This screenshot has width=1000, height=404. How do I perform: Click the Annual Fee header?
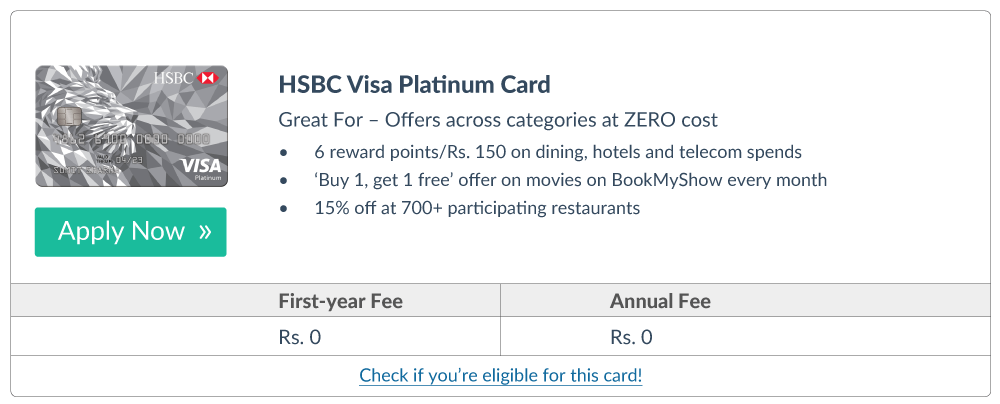click(660, 301)
